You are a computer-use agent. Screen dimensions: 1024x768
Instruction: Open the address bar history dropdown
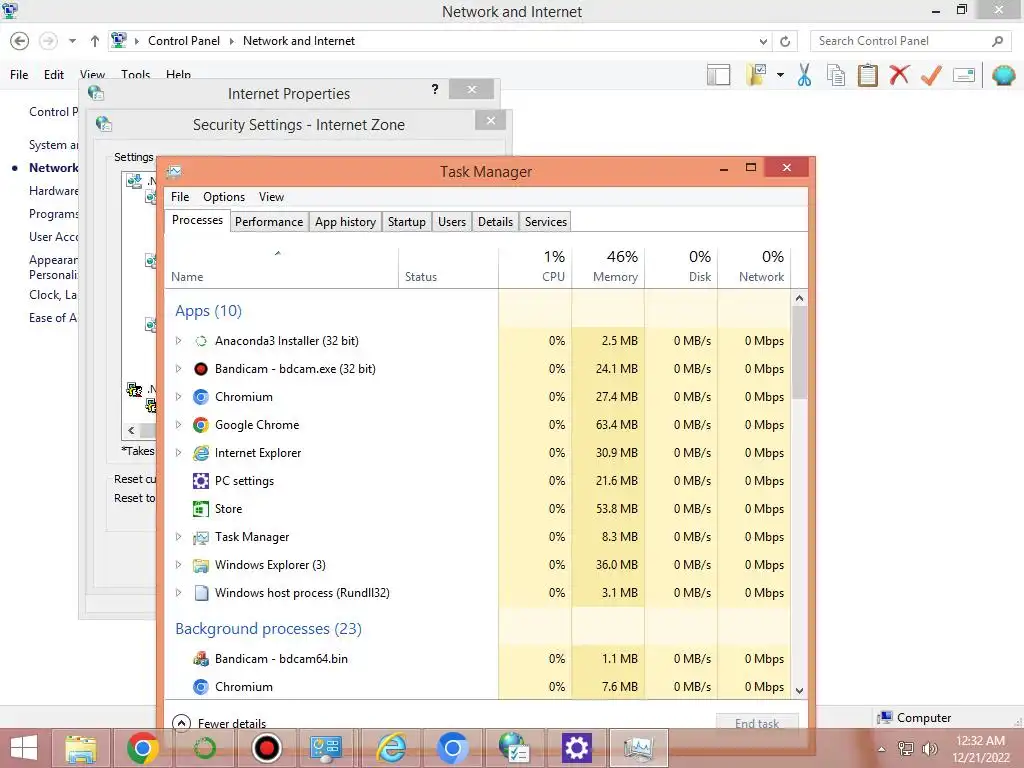[x=763, y=41]
